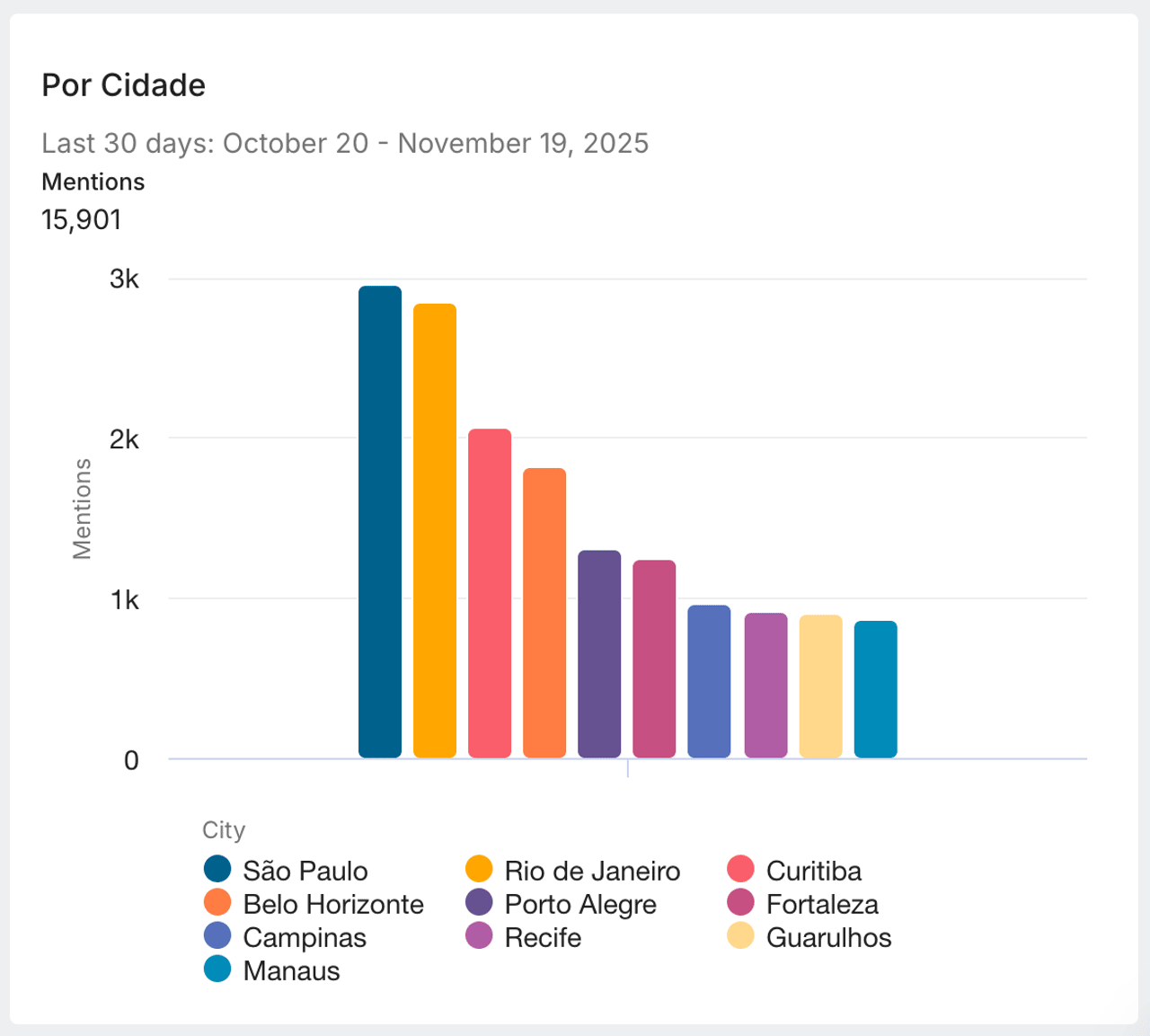Click the 15,901 mentions total value
This screenshot has width=1150, height=1036.
[82, 220]
